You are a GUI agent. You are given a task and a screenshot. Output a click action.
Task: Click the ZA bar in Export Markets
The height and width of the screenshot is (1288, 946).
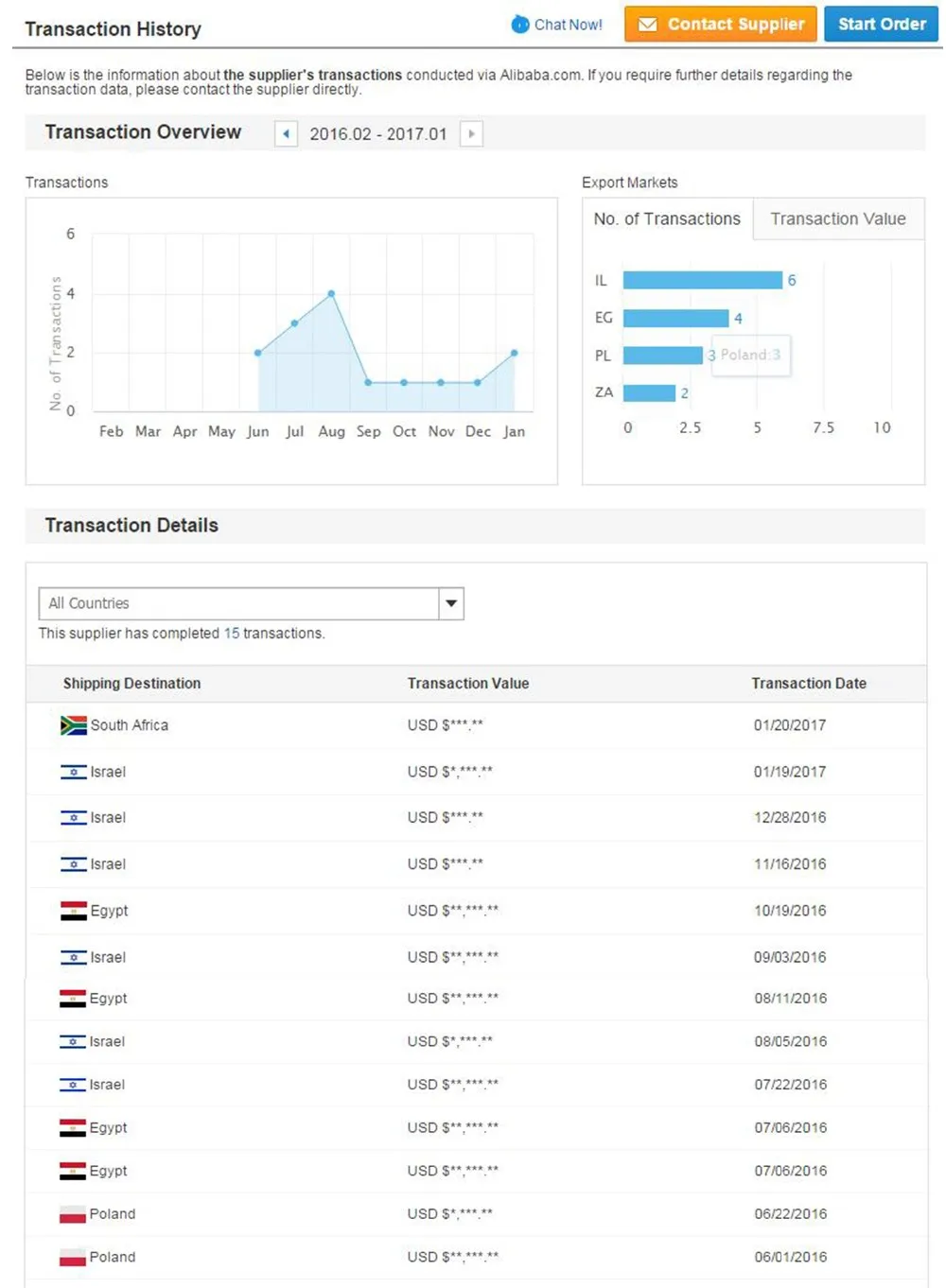649,392
